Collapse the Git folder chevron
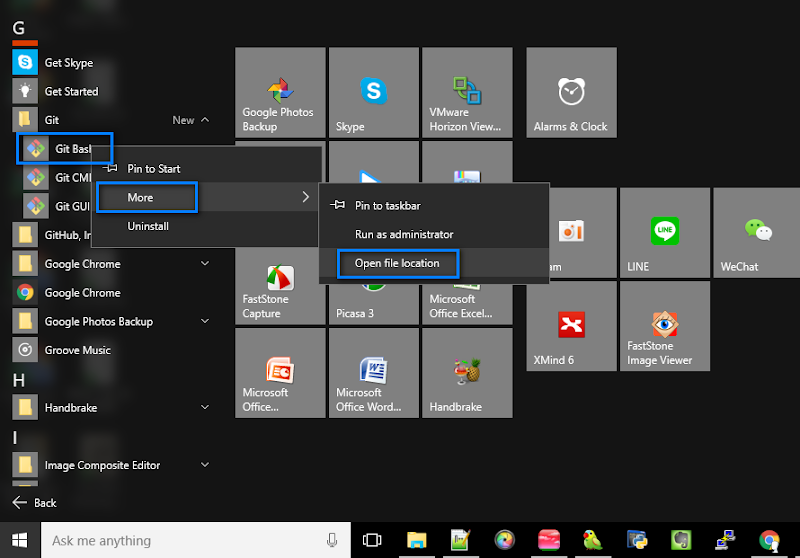Viewport: 800px width, 558px height. (205, 120)
